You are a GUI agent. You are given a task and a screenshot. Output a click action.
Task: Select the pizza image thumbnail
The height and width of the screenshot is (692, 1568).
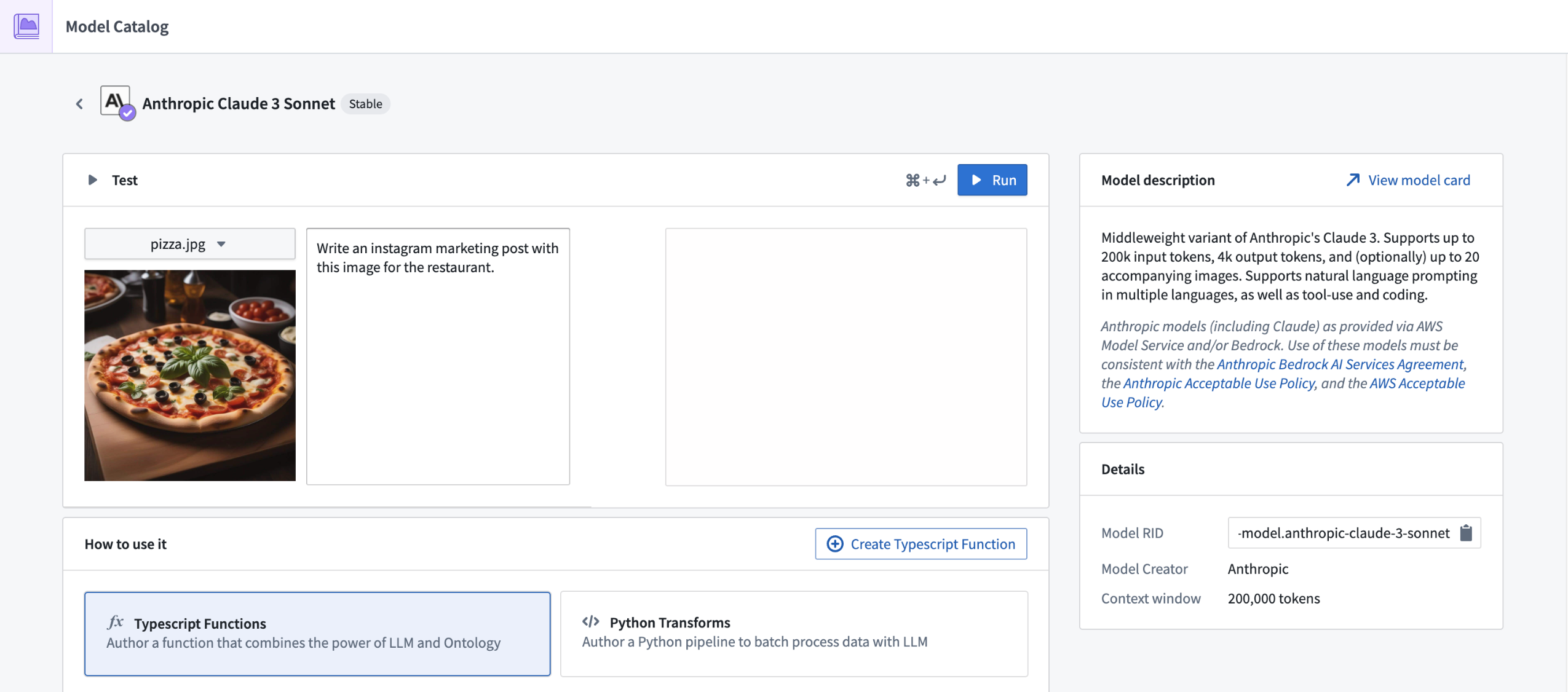click(189, 375)
